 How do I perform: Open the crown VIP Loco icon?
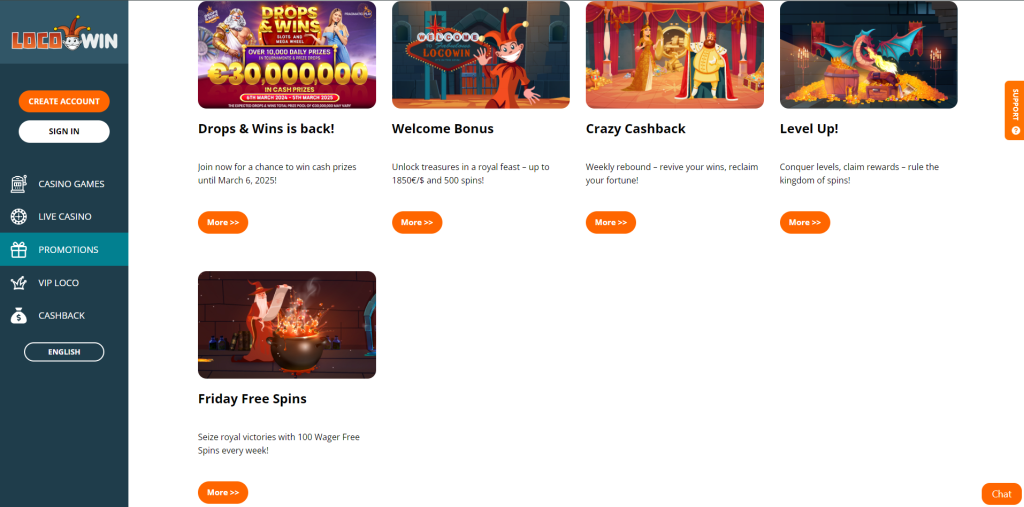(x=19, y=283)
